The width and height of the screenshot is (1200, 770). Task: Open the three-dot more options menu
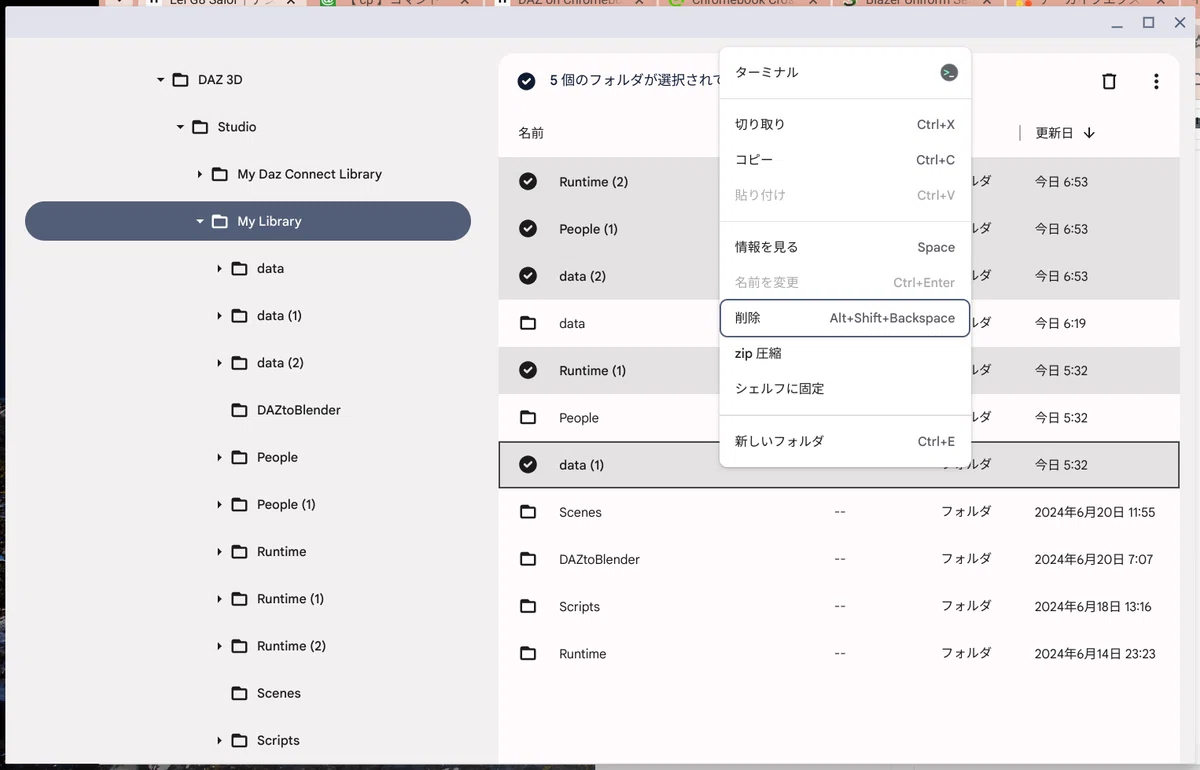pos(1156,82)
